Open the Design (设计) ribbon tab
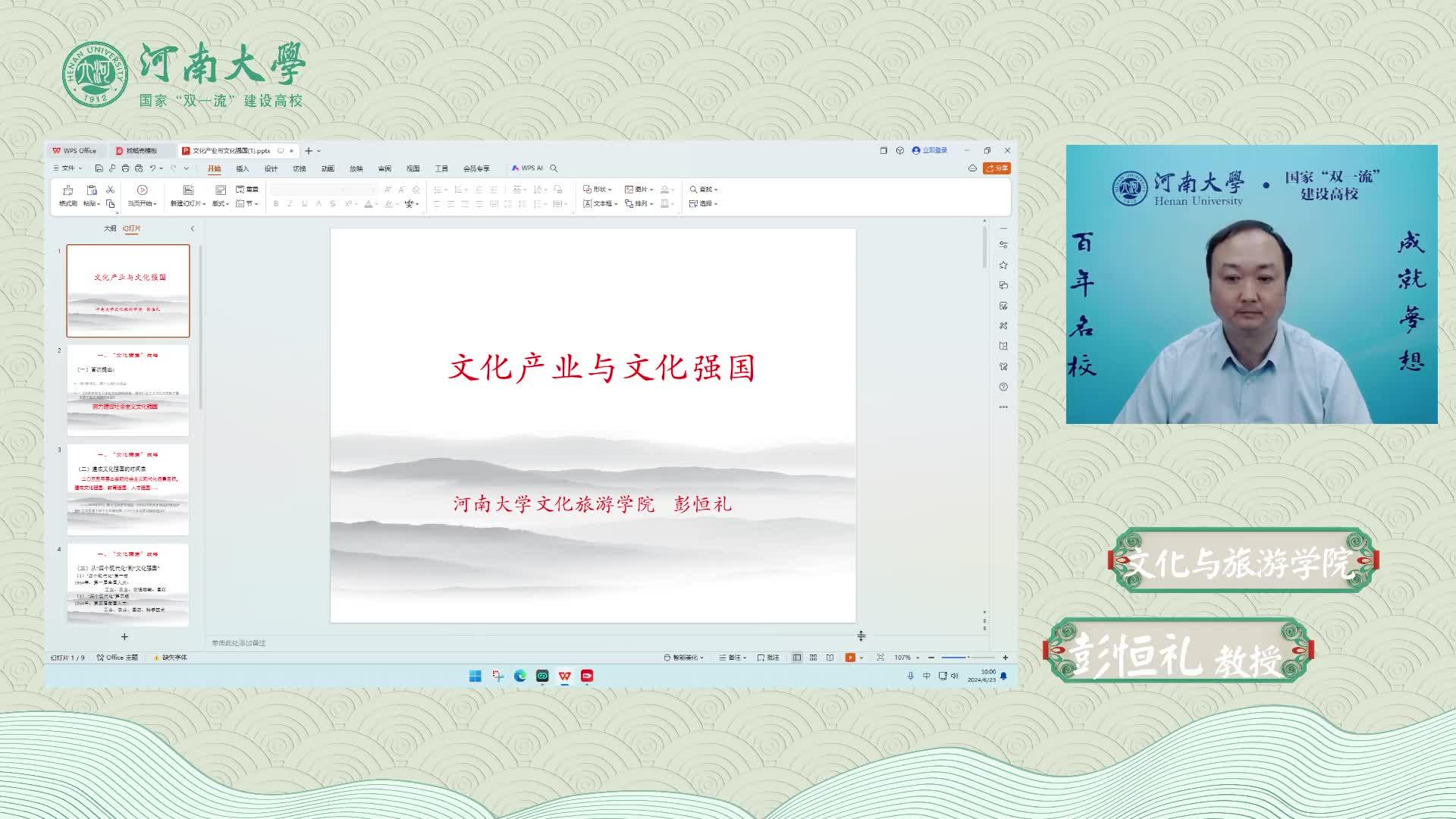The image size is (1456, 819). (271, 168)
